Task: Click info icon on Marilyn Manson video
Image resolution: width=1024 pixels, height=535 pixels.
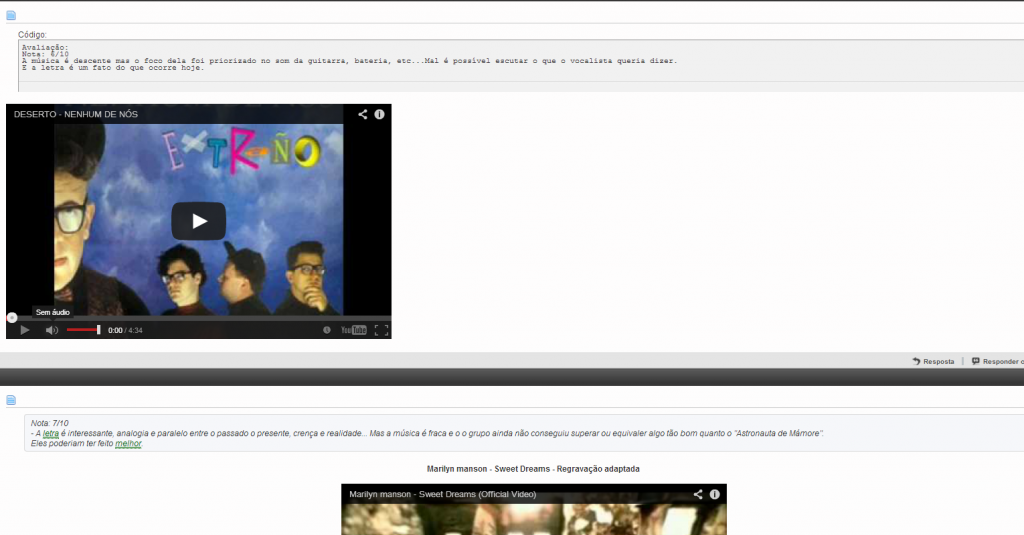Action: 715,494
